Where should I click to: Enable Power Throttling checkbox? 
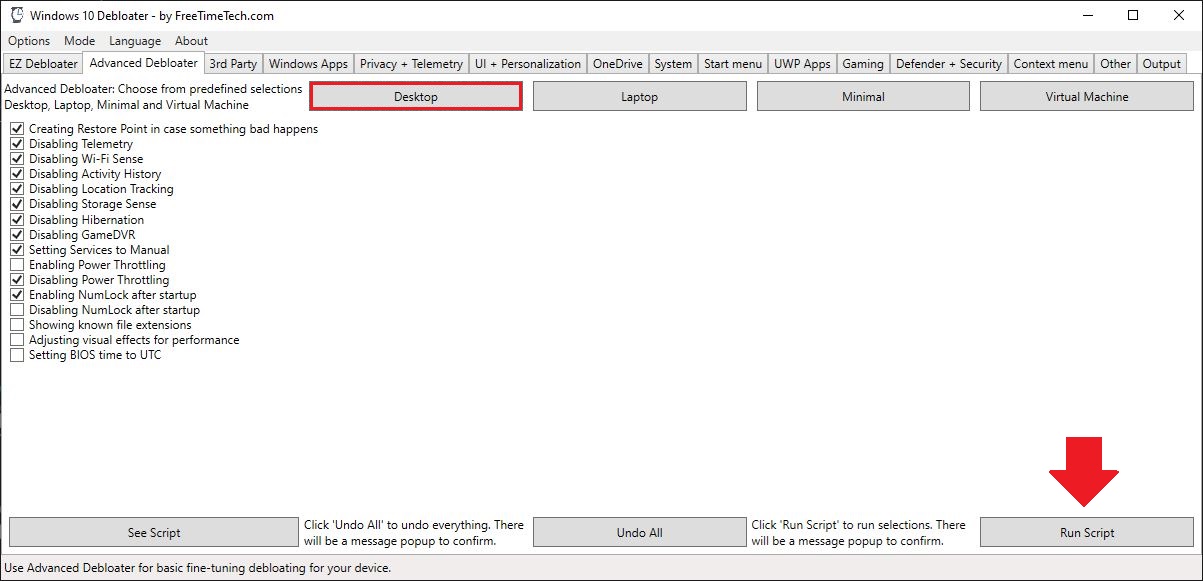(17, 264)
